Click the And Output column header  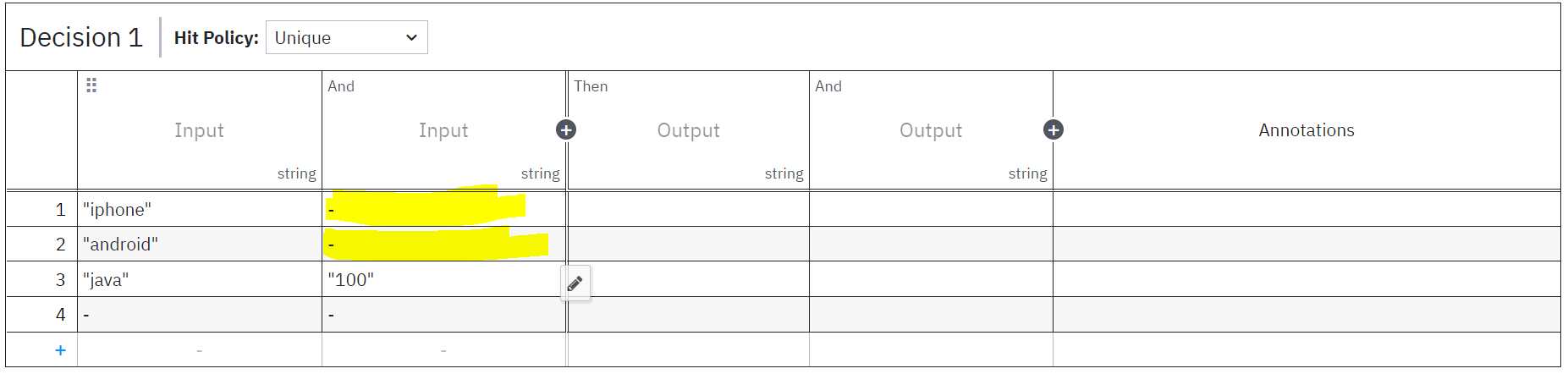pyautogui.click(x=930, y=130)
